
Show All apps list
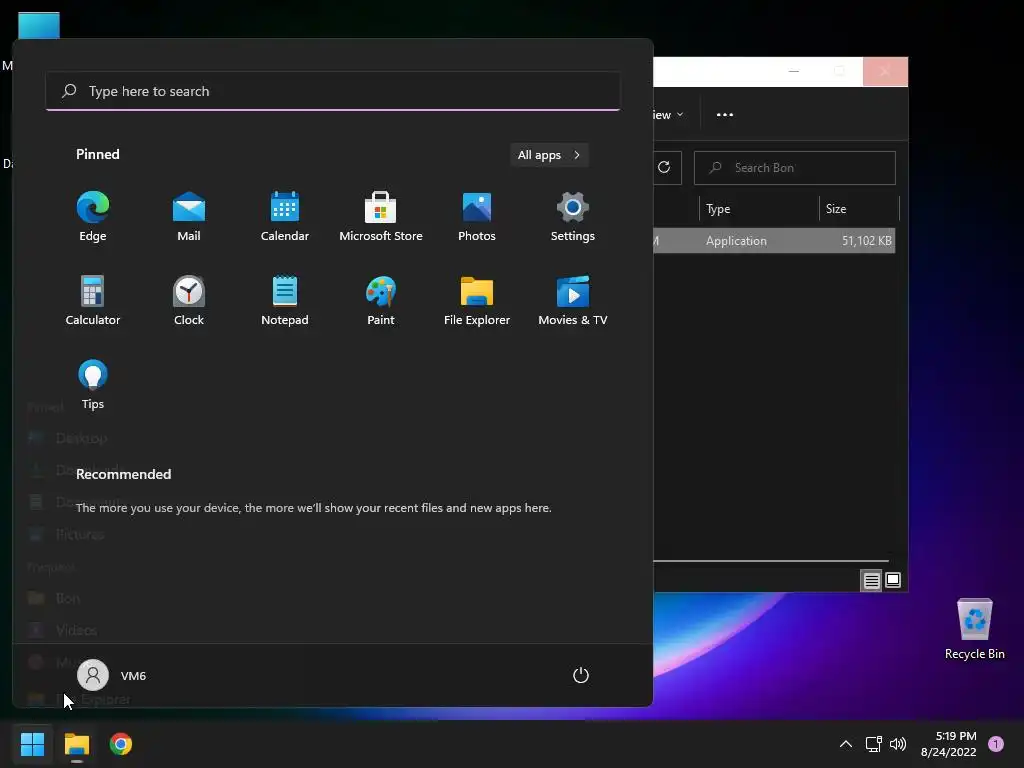point(549,155)
